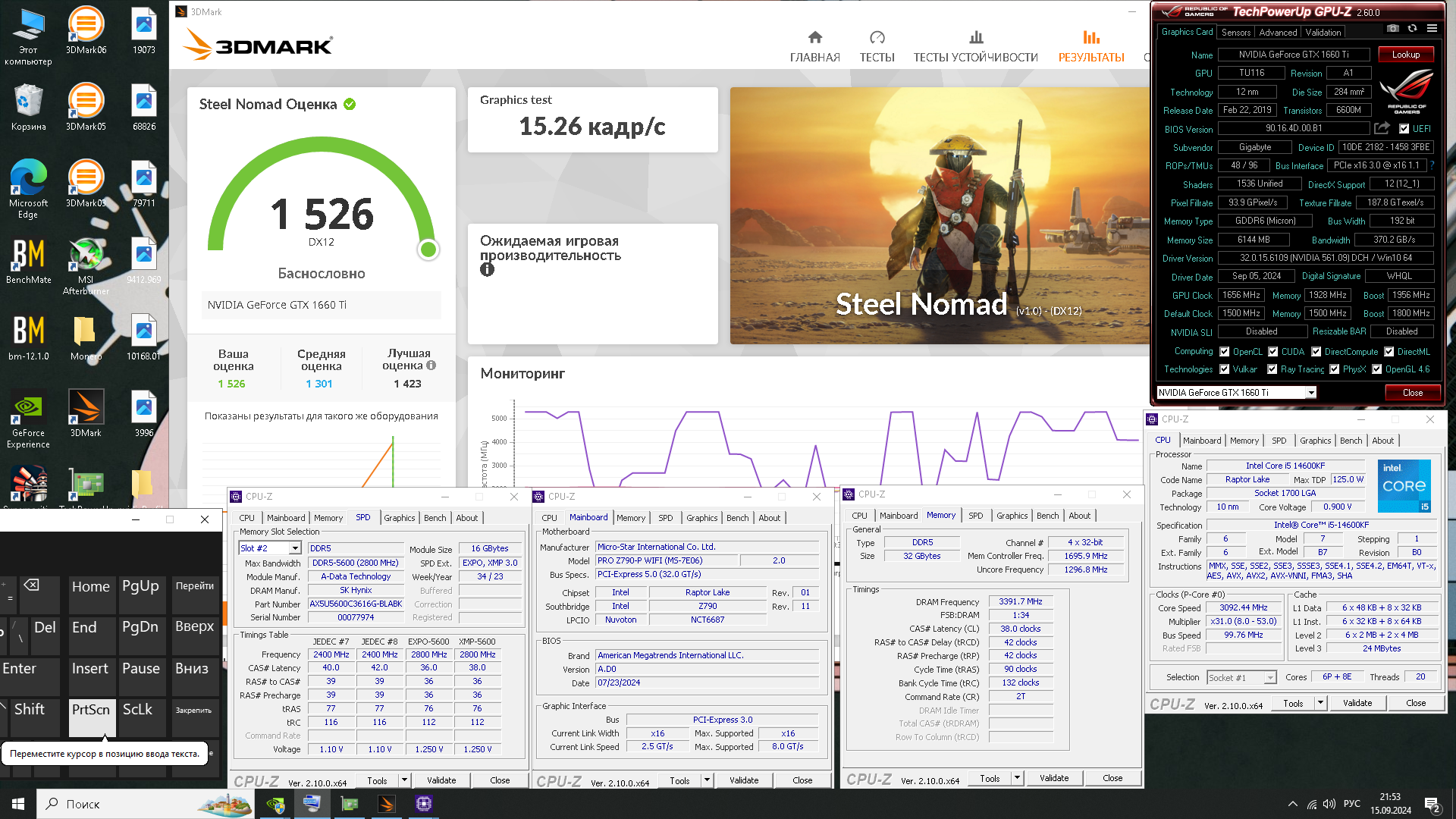The width and height of the screenshot is (1456, 819).
Task: Click the taskbar Search box
Action: coord(144,804)
